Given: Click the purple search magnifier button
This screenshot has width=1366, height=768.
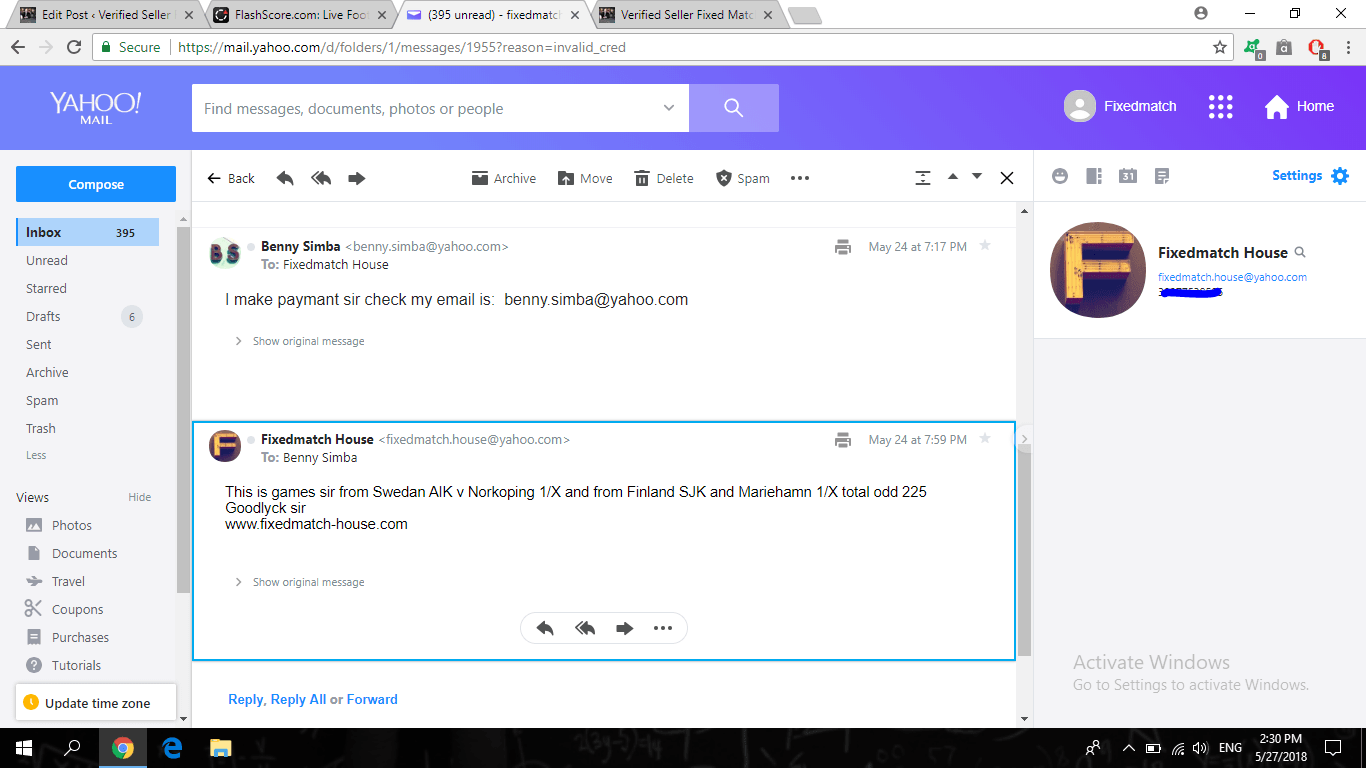Looking at the screenshot, I should click(734, 108).
